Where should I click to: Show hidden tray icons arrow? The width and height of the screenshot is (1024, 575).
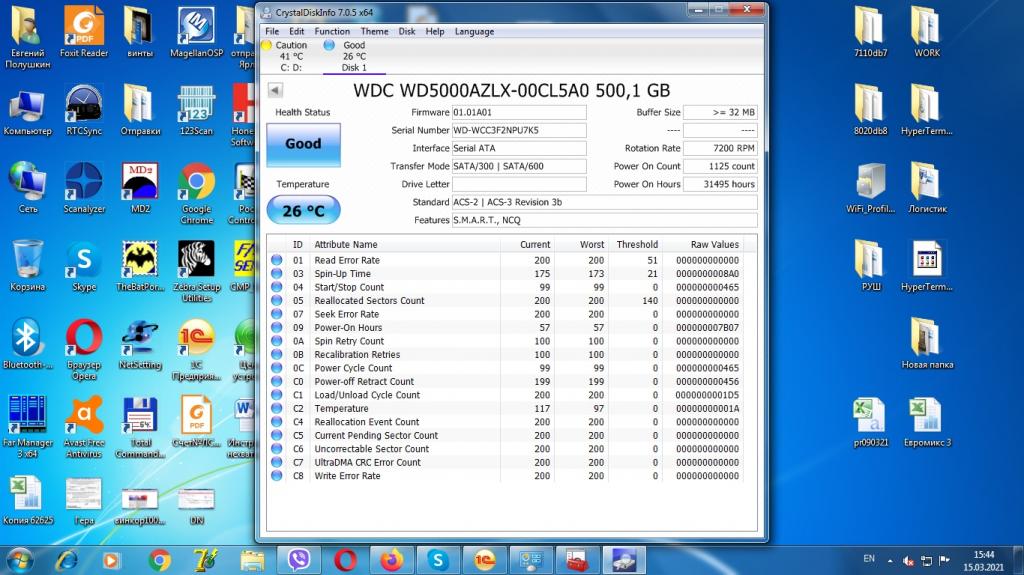click(889, 561)
